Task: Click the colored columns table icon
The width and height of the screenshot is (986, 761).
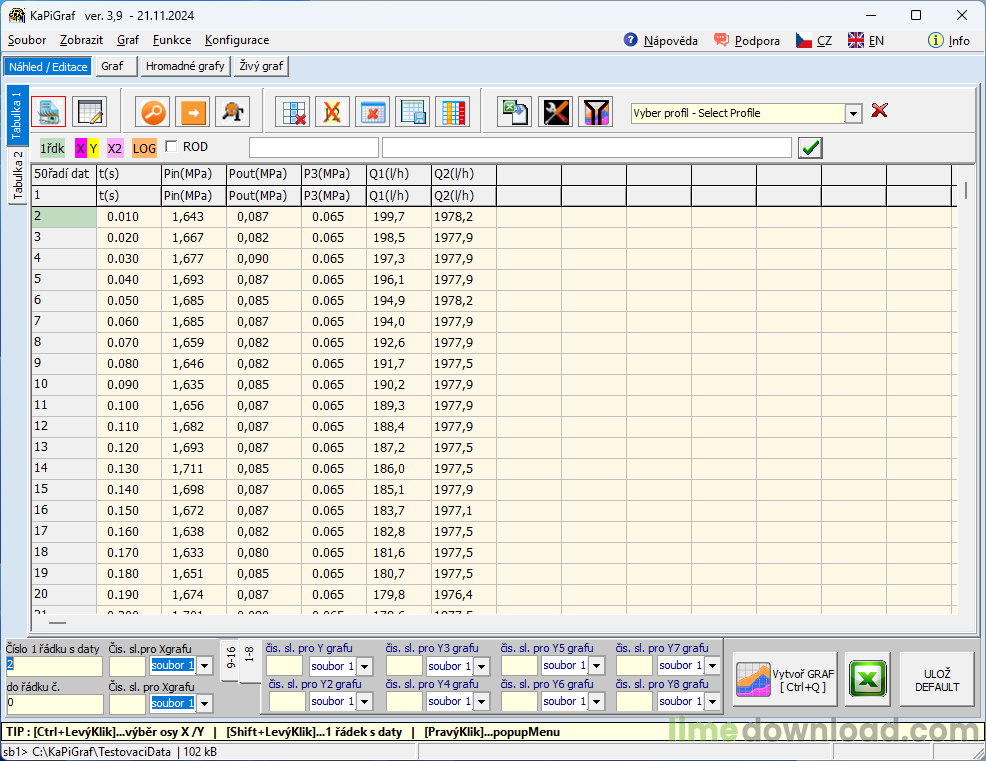Action: [x=452, y=112]
